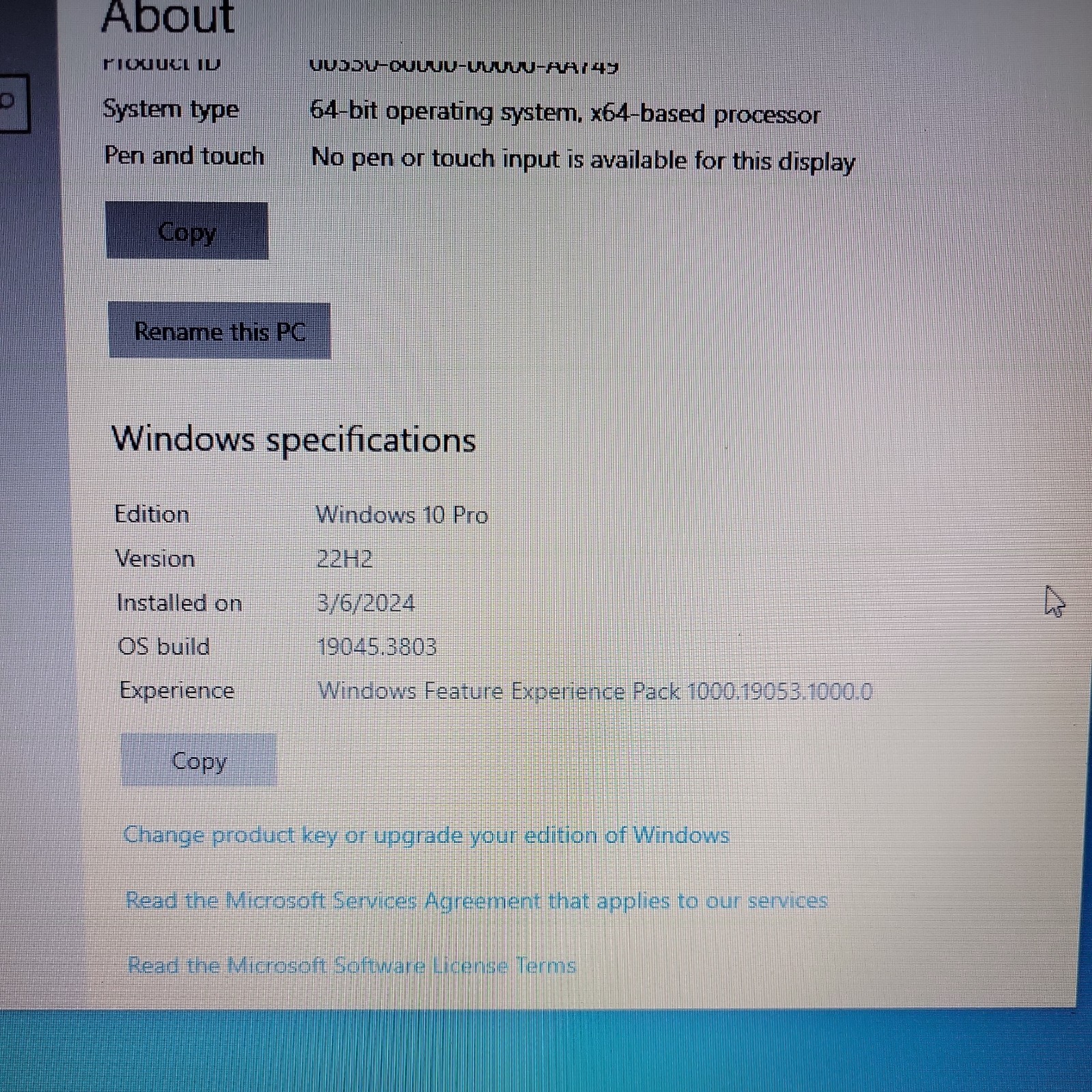Click the 'Pen and touch' label

click(x=184, y=156)
